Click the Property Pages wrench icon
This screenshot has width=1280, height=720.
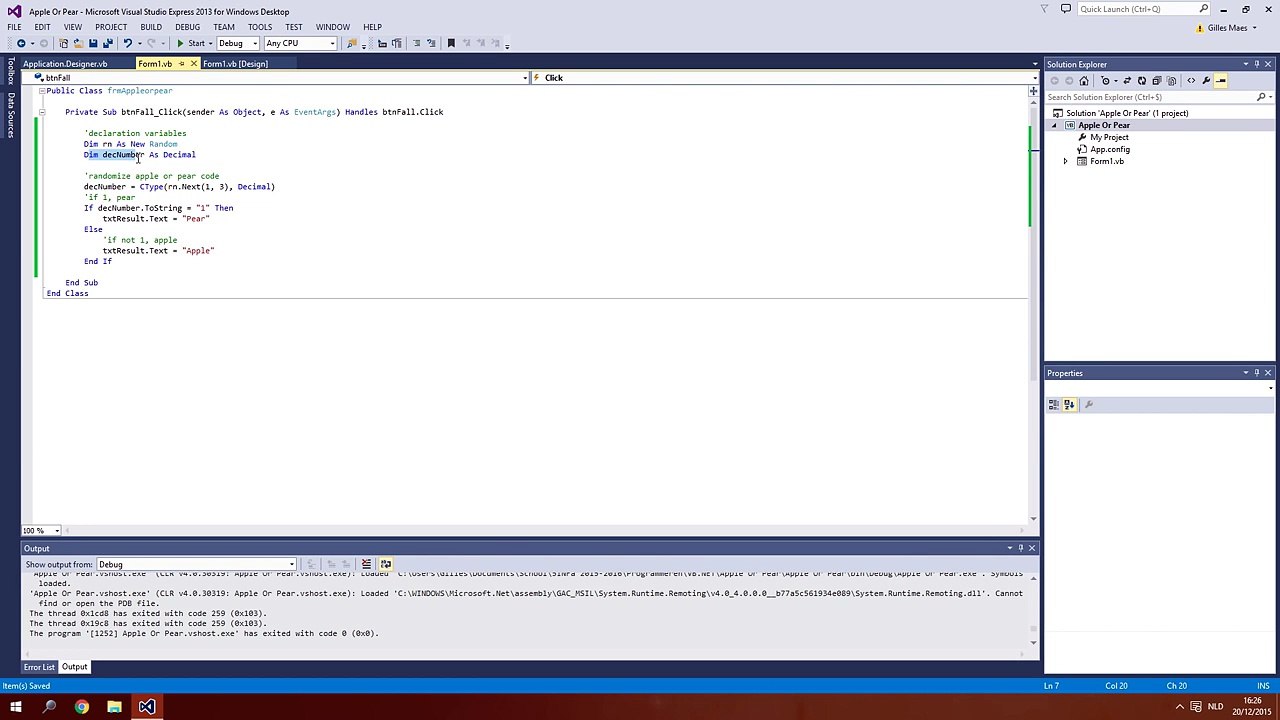1089,405
